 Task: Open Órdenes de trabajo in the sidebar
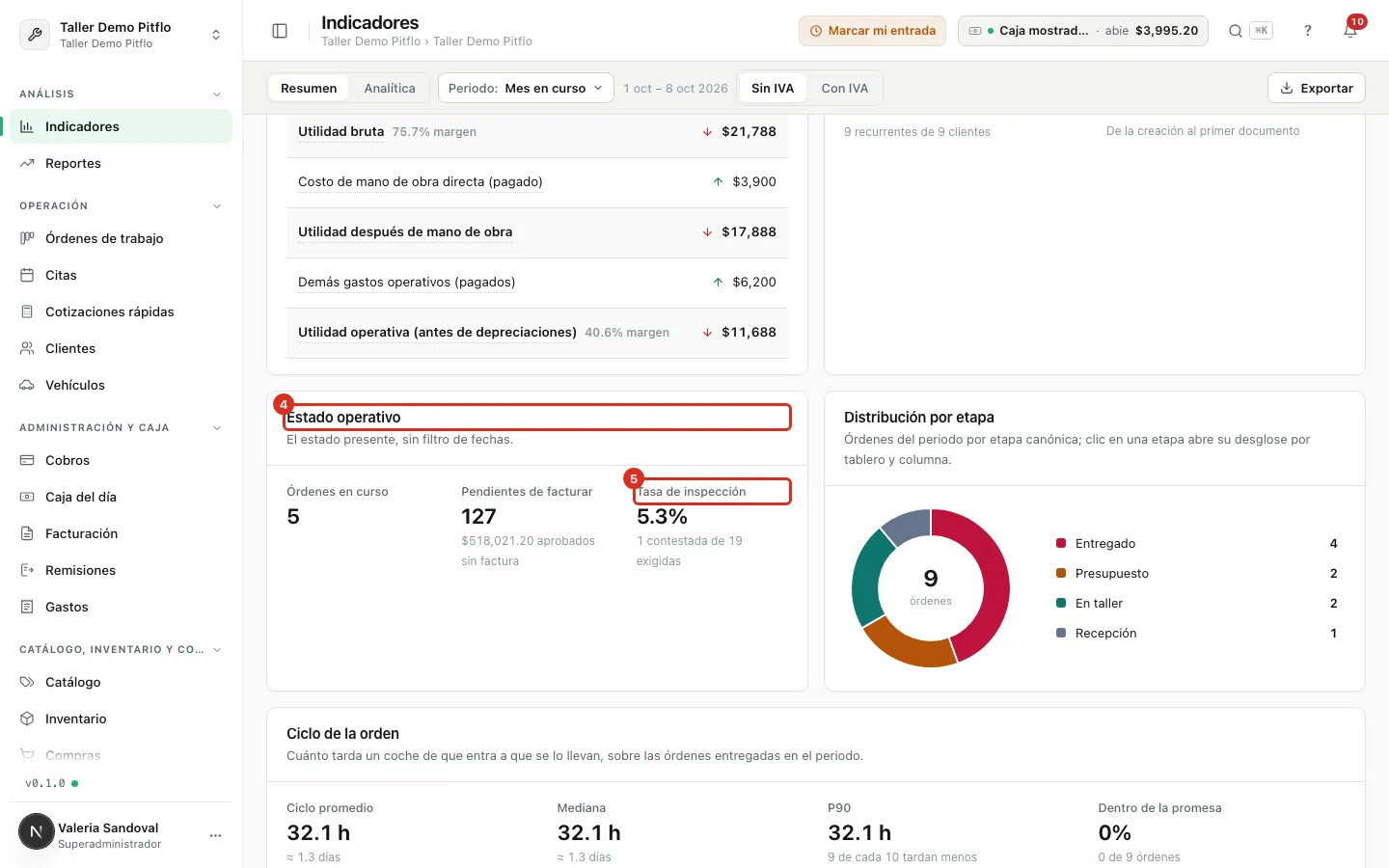[x=121, y=238]
